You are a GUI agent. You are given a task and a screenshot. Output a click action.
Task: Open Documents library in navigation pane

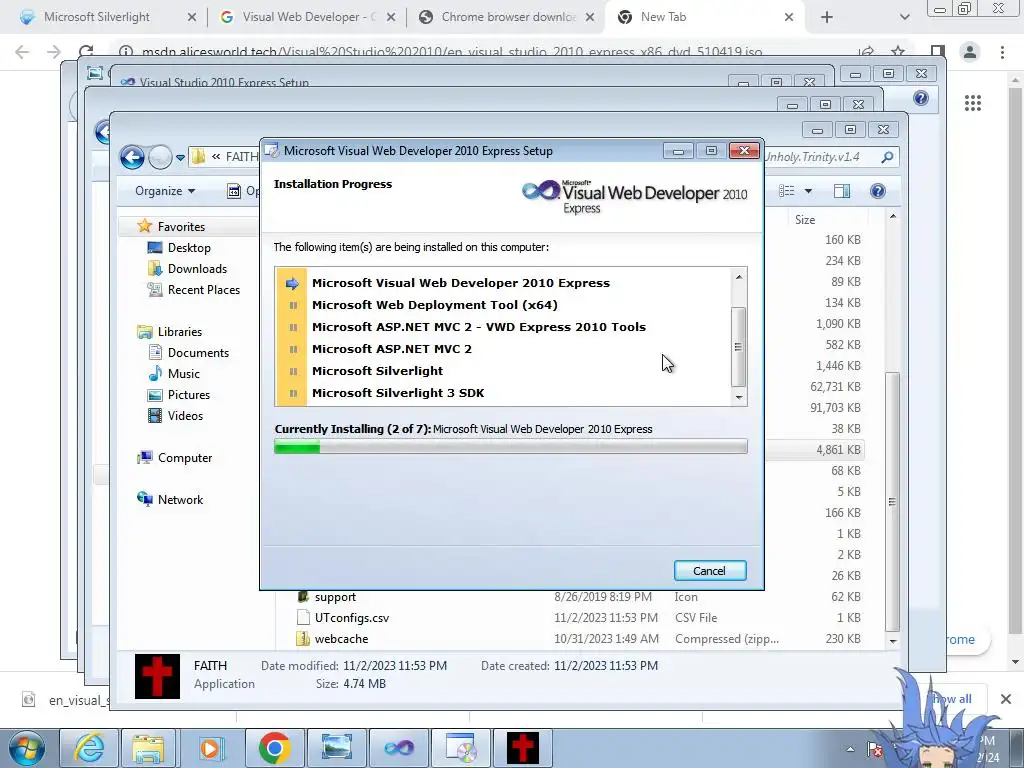point(198,353)
